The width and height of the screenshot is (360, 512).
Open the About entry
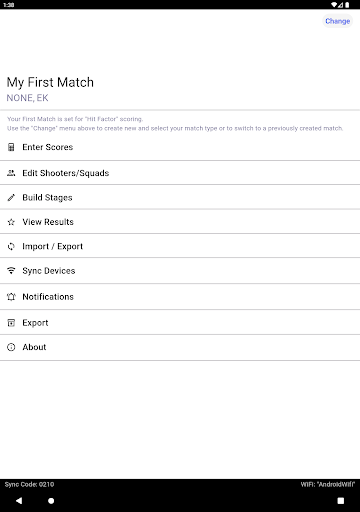[x=180, y=347]
